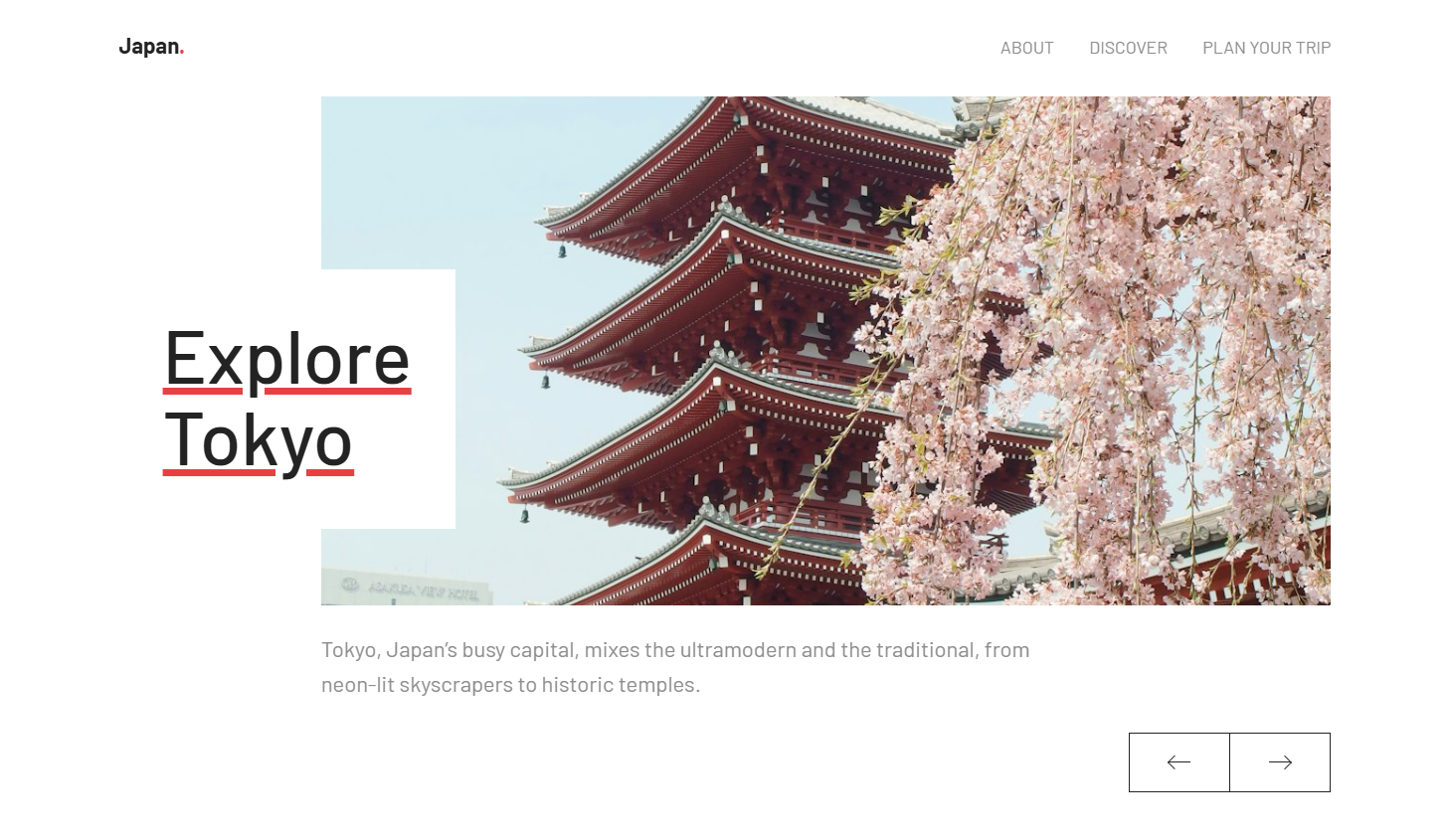Click the next slide right arrow
The height and width of the screenshot is (840, 1449).
pos(1280,762)
